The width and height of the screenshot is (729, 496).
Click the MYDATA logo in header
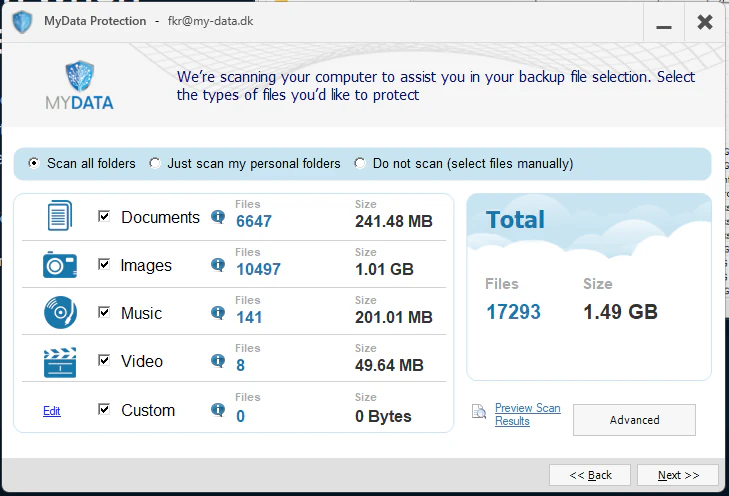(80, 85)
